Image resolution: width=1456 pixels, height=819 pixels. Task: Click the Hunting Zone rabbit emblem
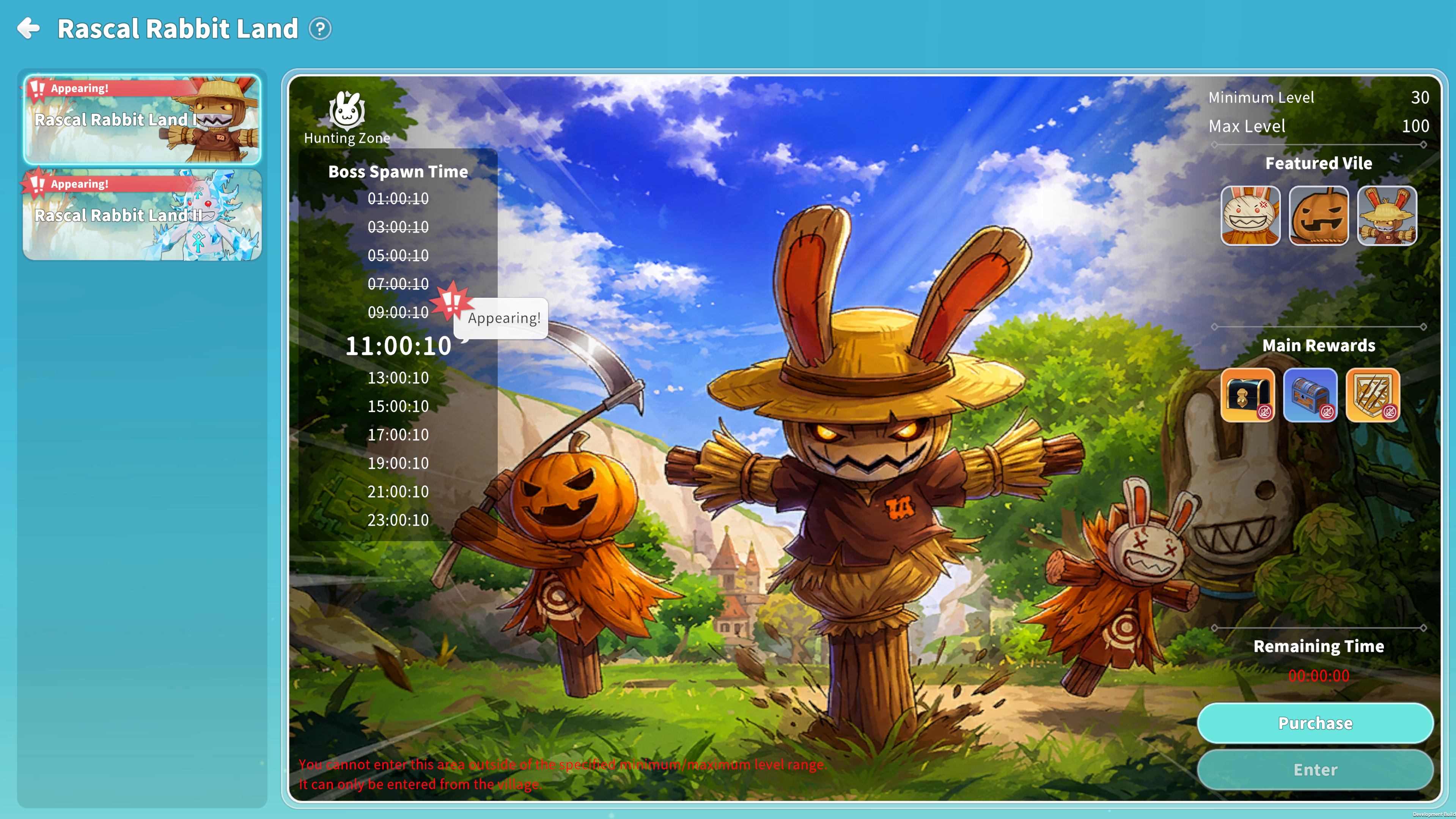pyautogui.click(x=346, y=110)
